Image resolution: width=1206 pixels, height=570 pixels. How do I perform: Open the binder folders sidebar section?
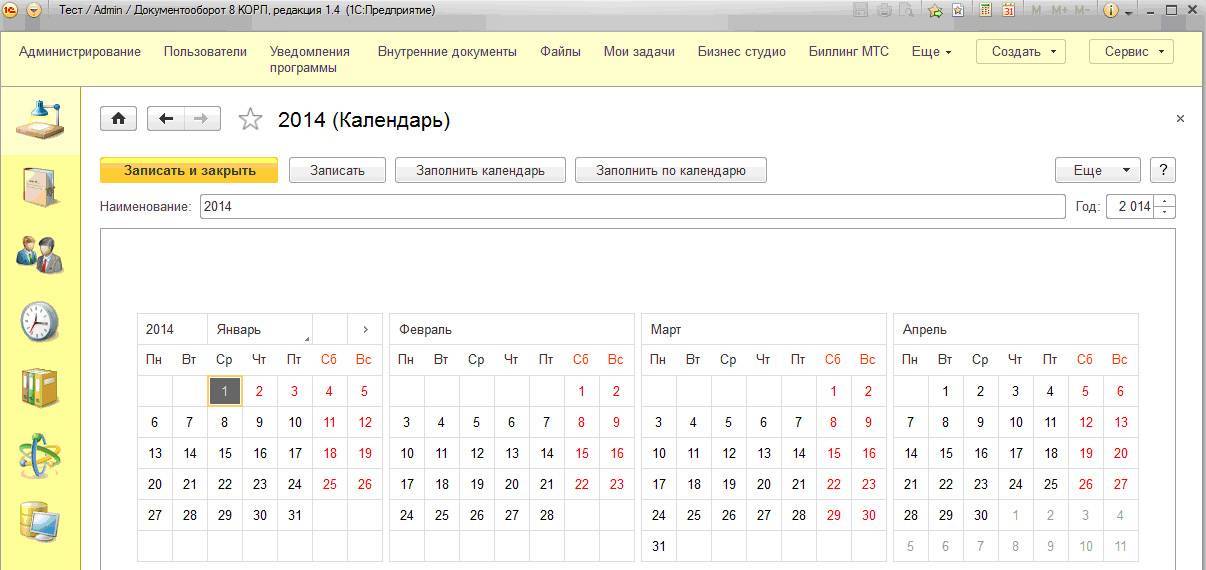pyautogui.click(x=40, y=388)
